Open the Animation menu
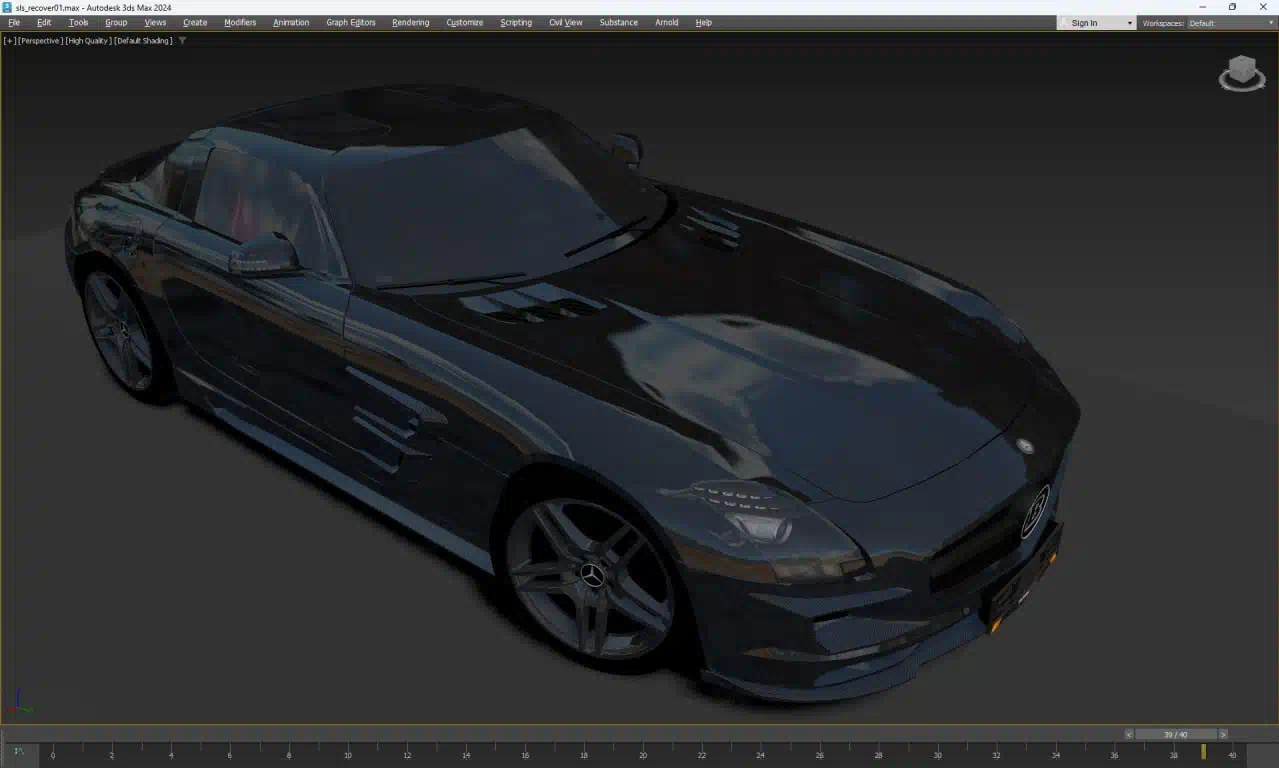1279x768 pixels. (x=291, y=22)
